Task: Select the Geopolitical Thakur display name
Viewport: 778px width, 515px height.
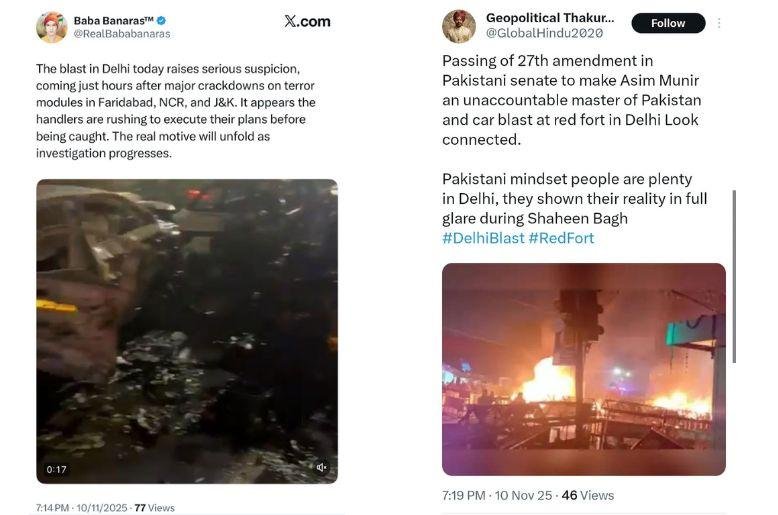Action: (549, 18)
